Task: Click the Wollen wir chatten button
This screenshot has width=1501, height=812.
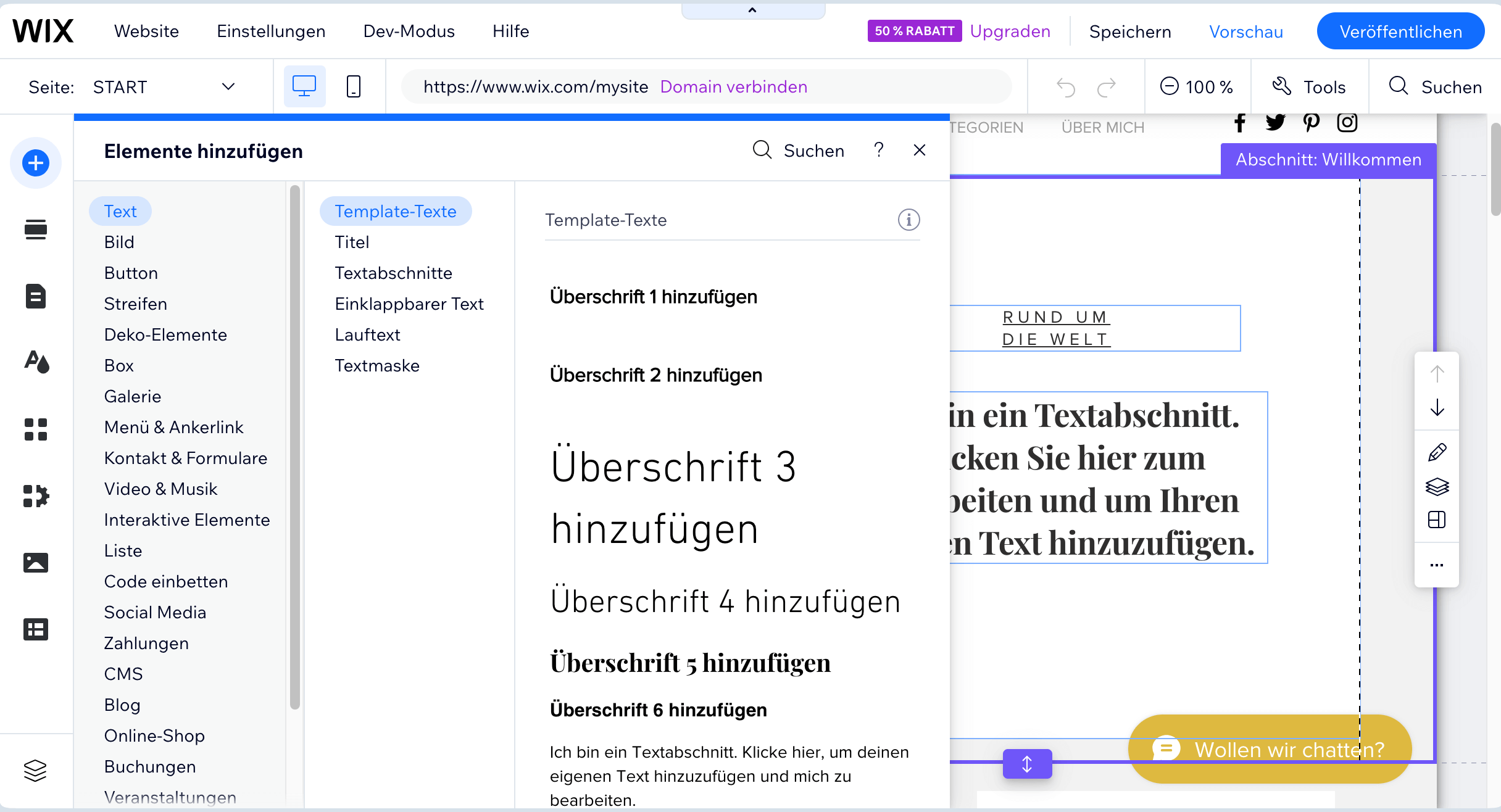Action: point(1270,749)
